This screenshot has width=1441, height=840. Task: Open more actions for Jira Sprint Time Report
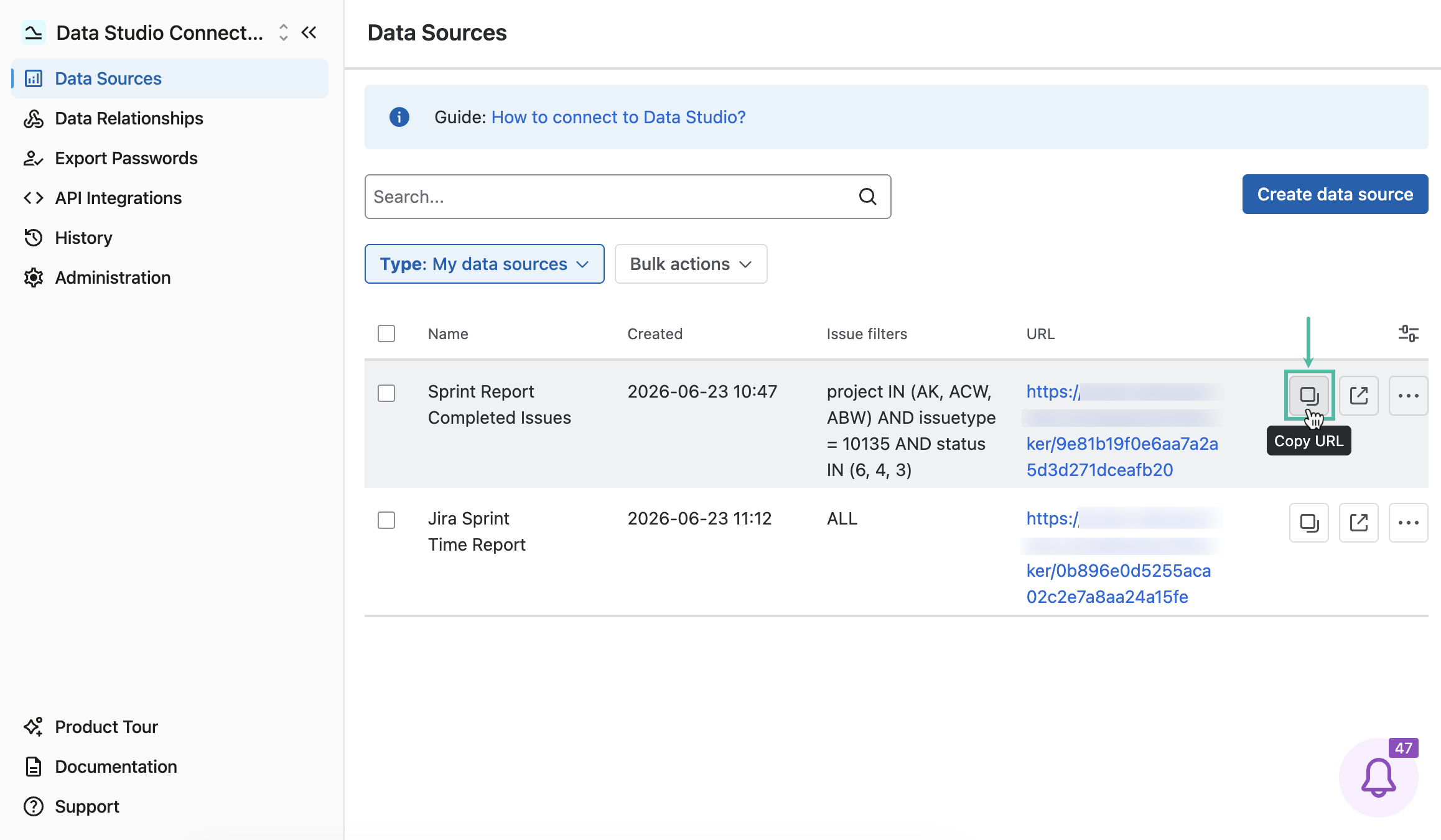(1409, 523)
